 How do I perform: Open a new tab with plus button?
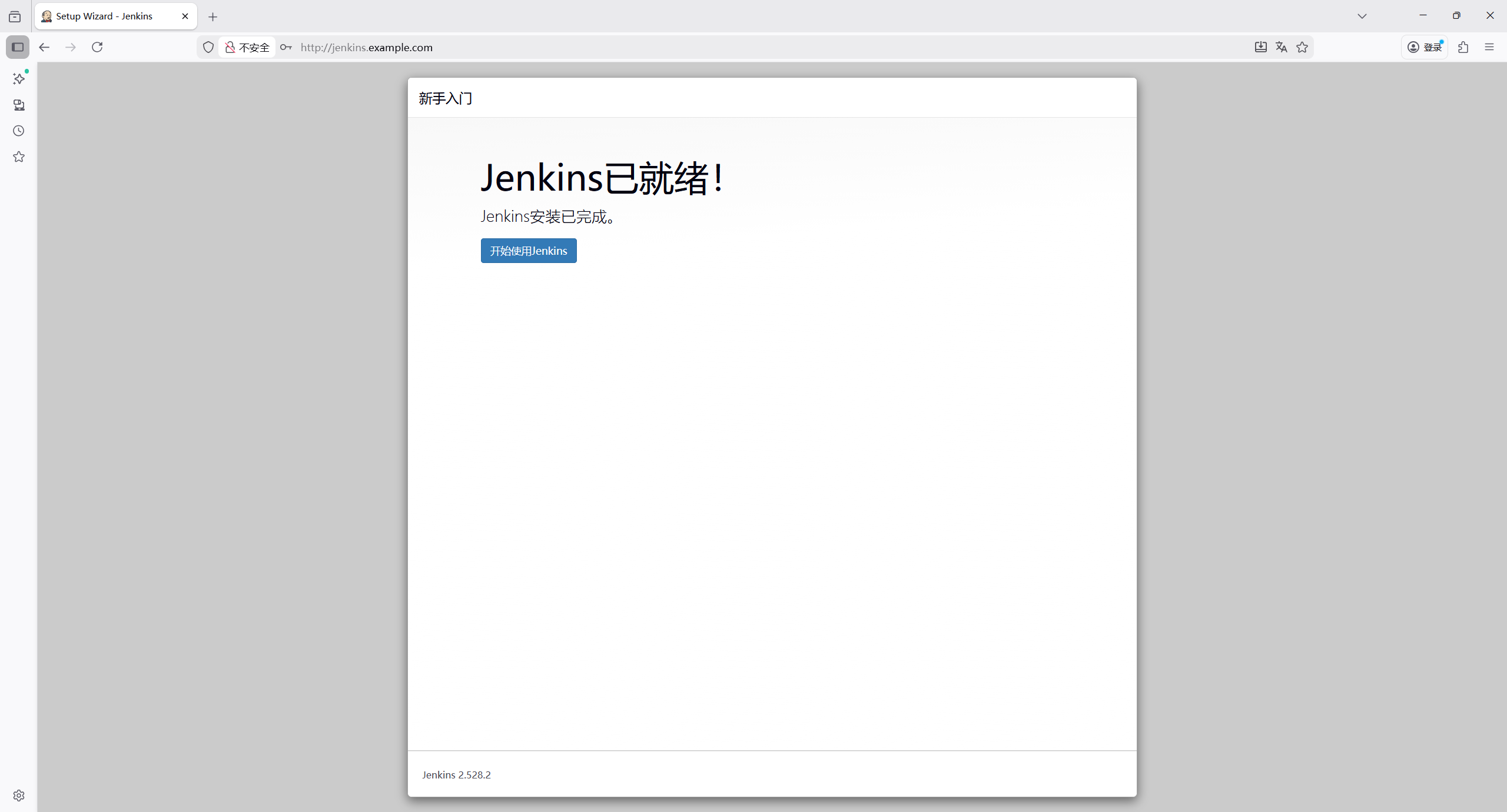pos(213,16)
